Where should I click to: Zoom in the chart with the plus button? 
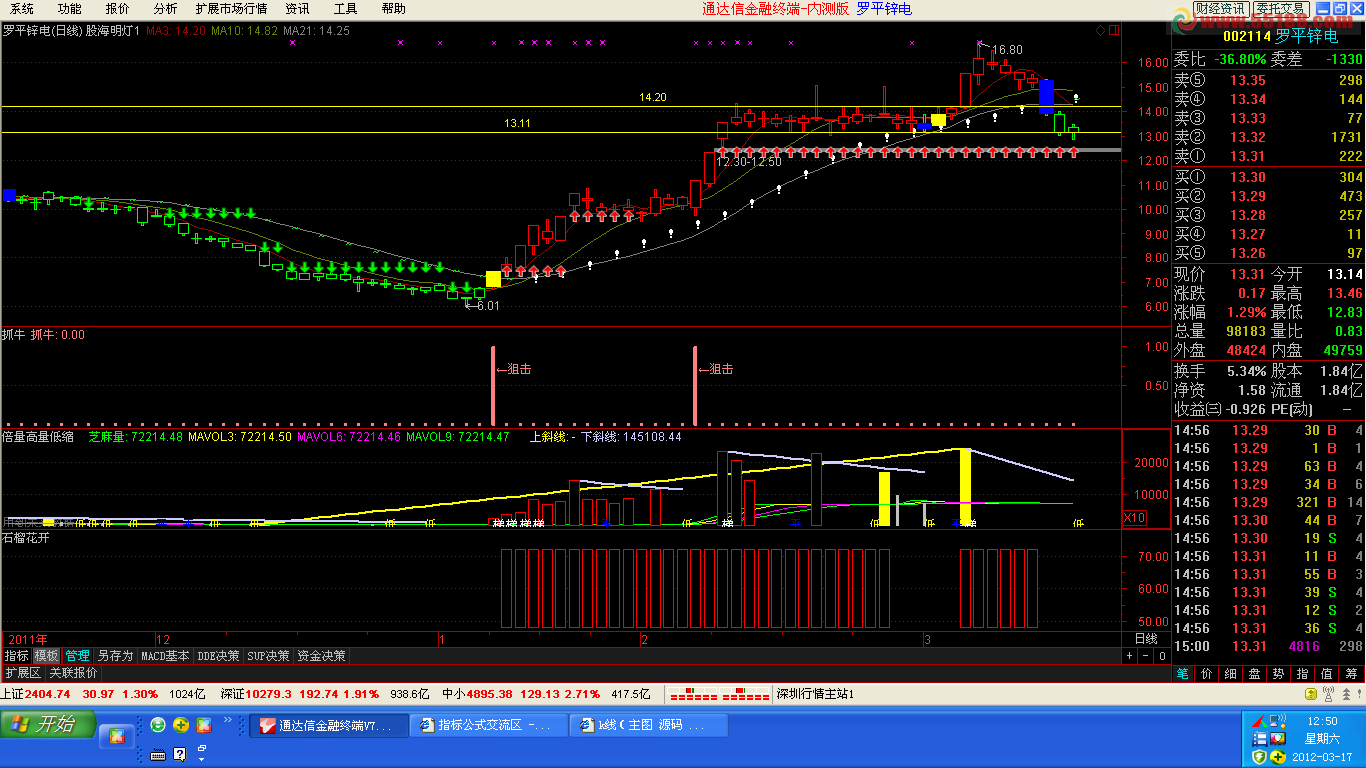pos(1129,656)
